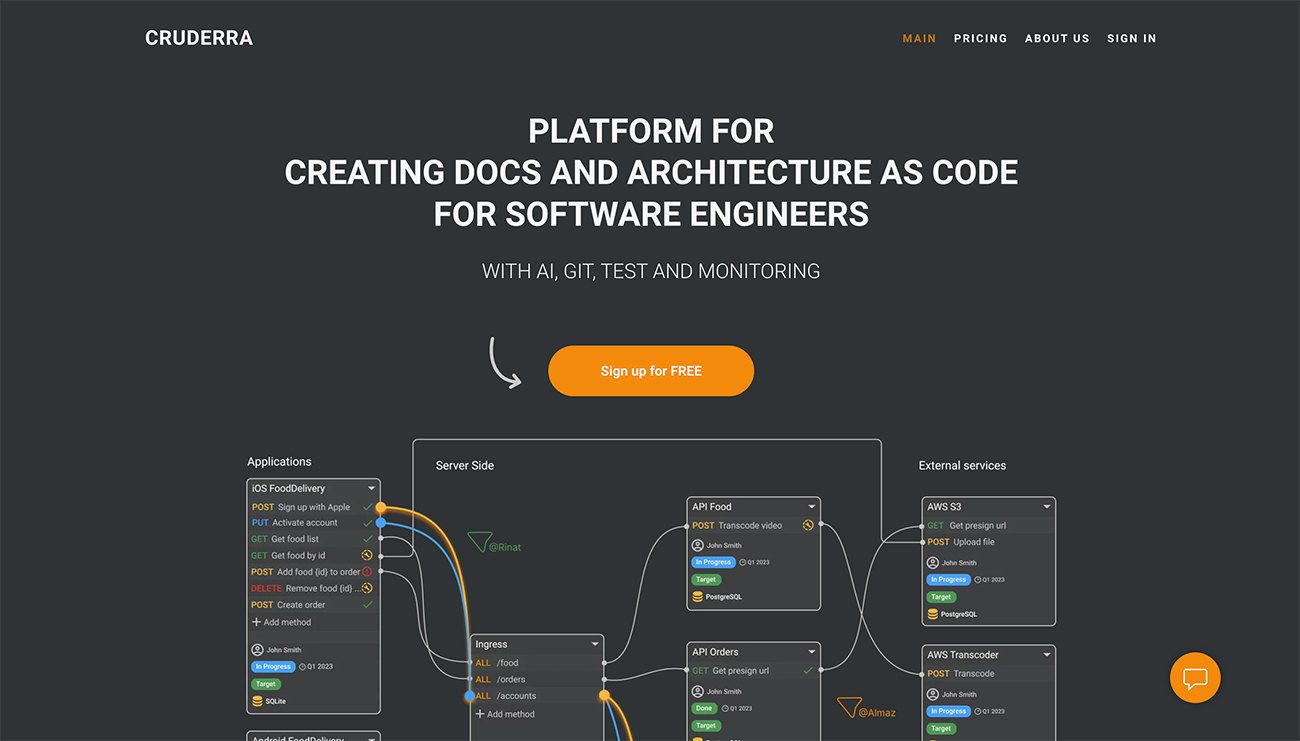Click the blue In Progress badge in API Food
Screen dimensions: 1300x741
coord(713,562)
